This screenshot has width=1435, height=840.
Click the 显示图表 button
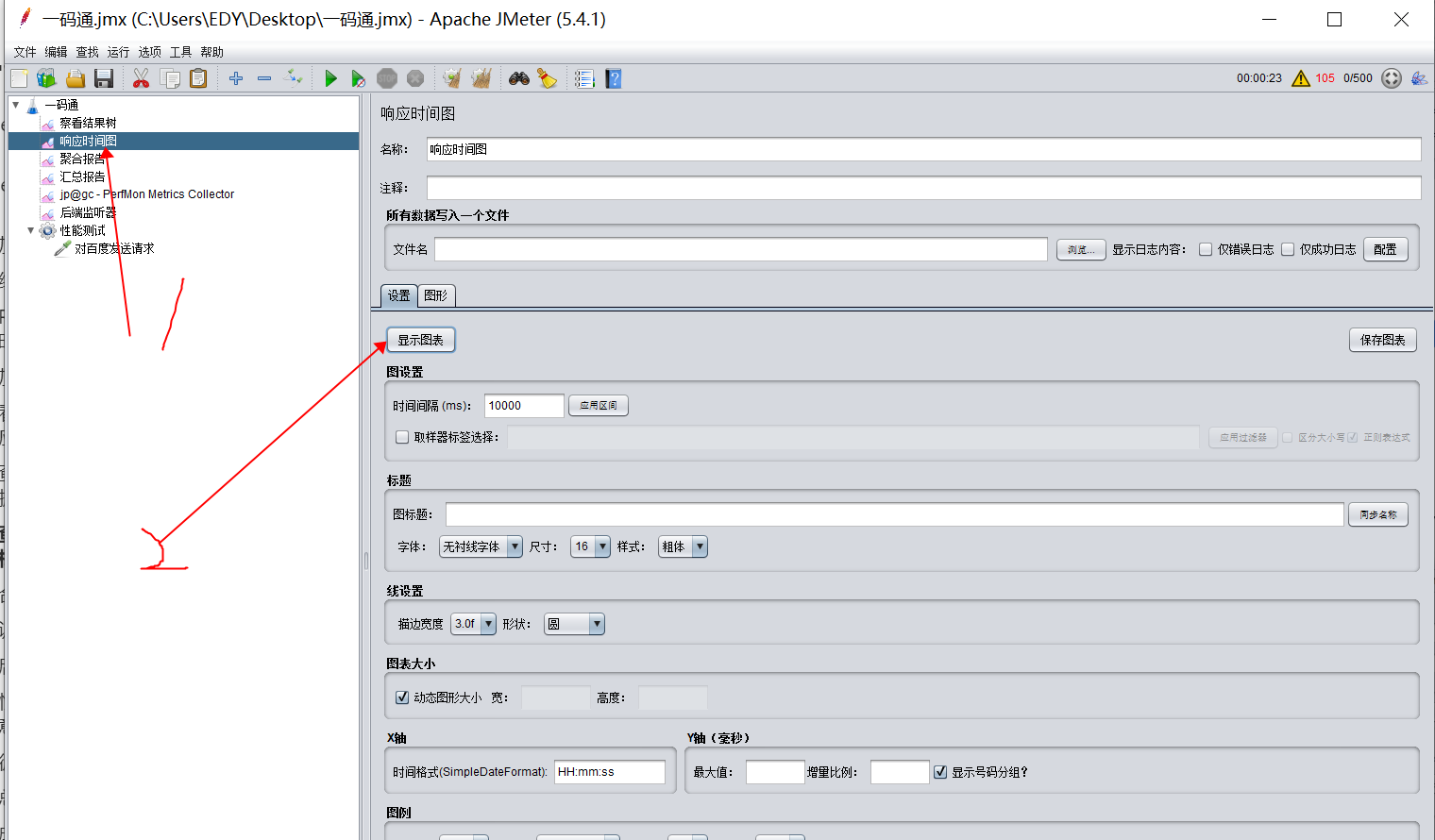click(x=421, y=340)
